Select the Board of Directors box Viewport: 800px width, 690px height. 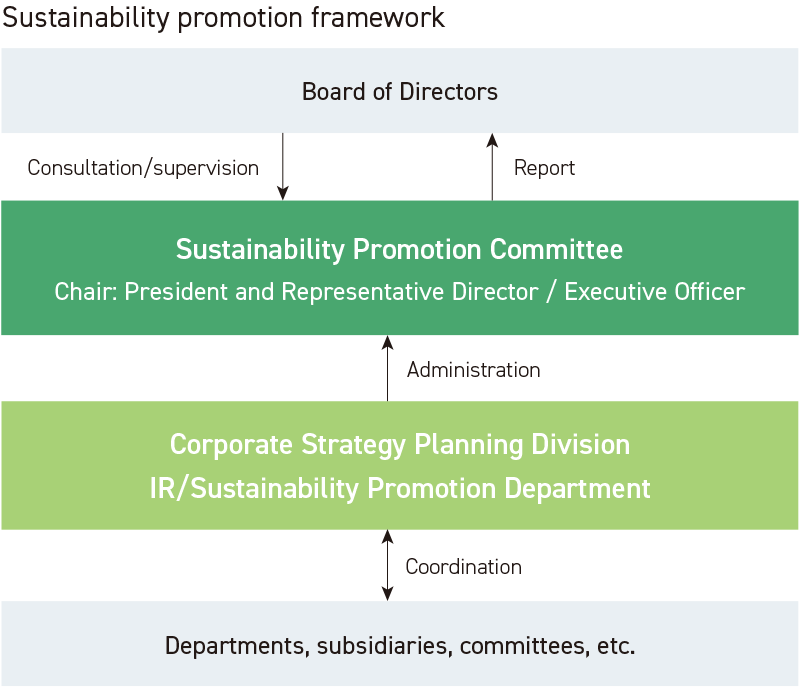400,92
